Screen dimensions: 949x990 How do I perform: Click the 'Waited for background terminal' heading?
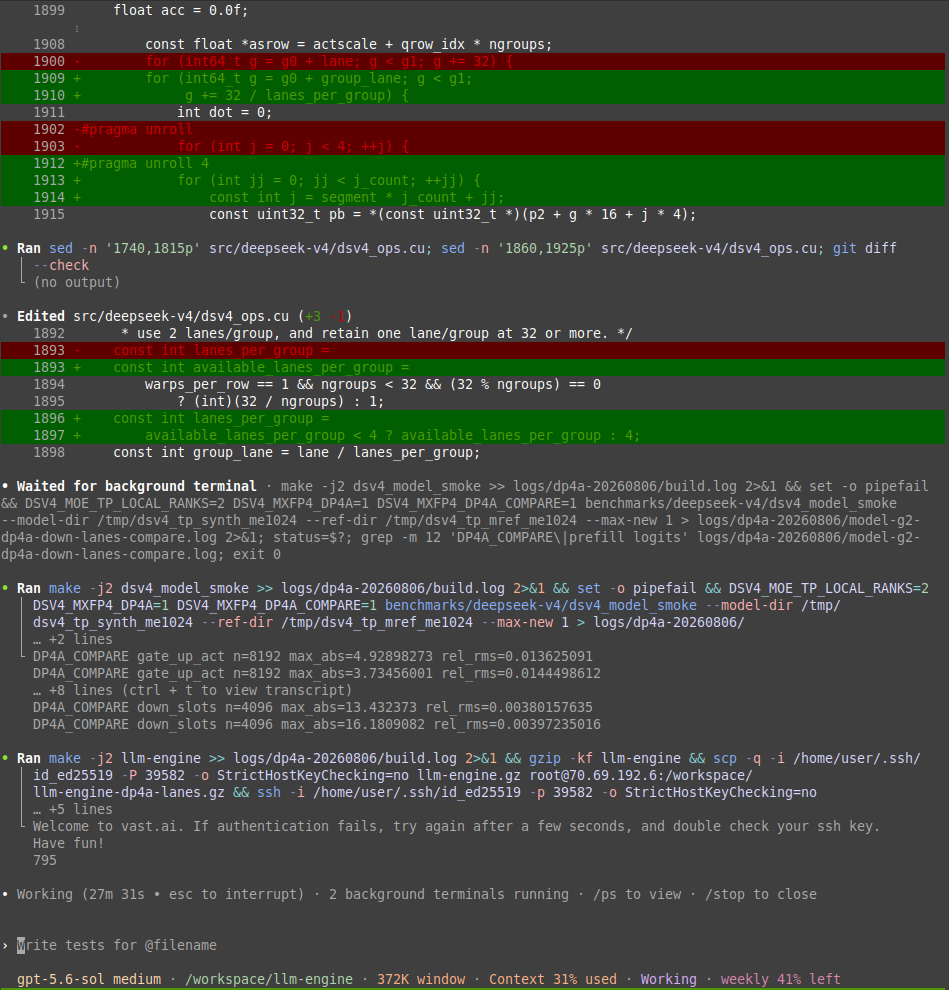(136, 486)
